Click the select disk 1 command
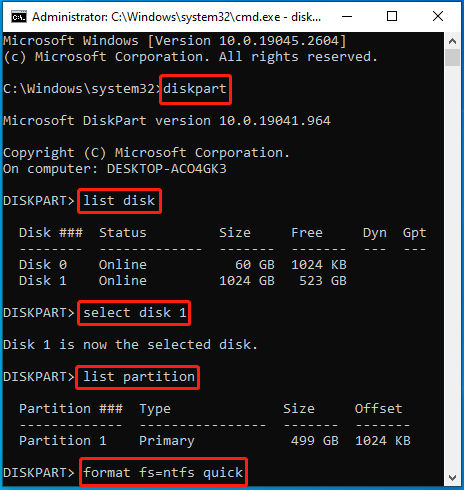This screenshot has width=464, height=490. 134,313
